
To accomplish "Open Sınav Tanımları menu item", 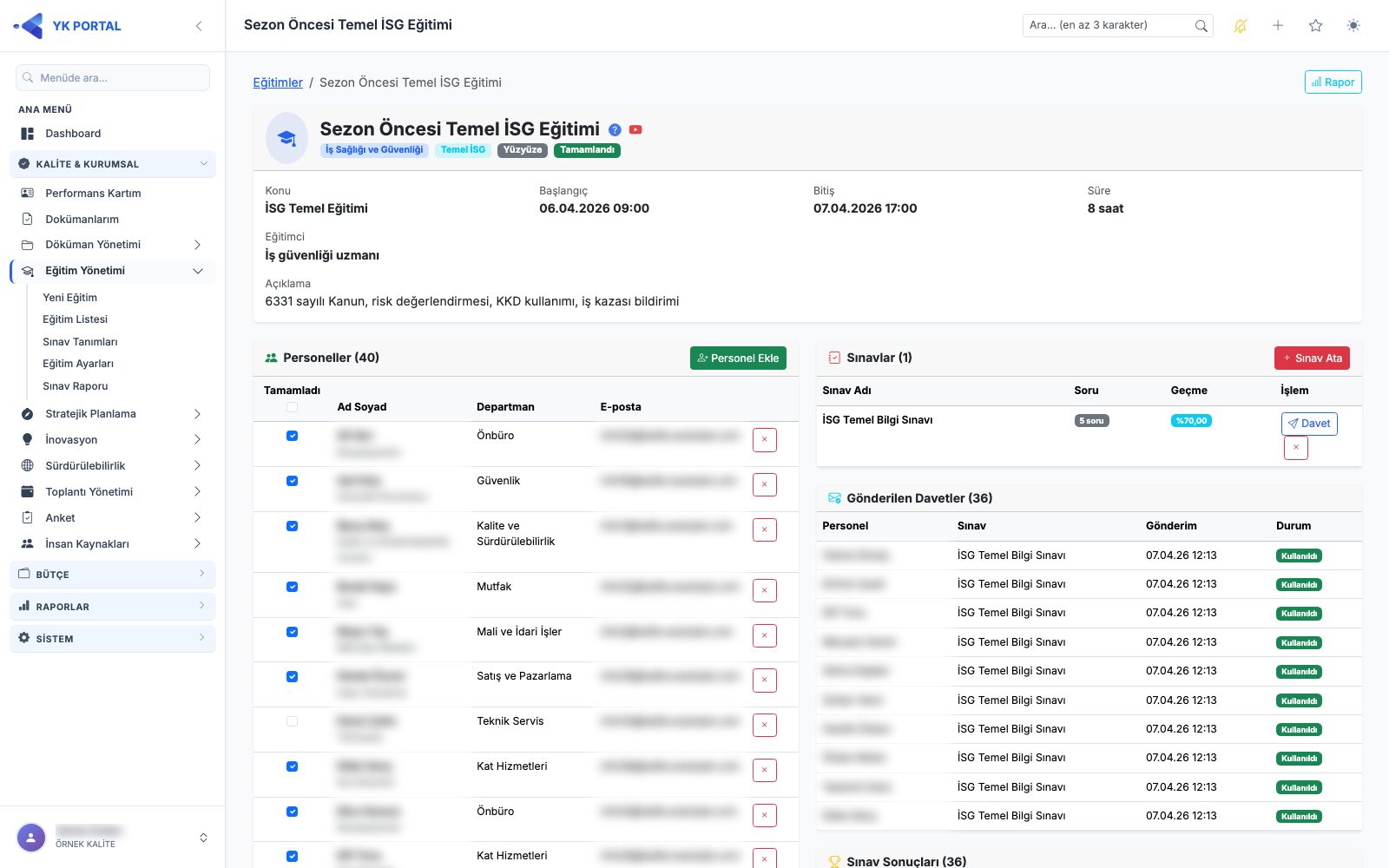I will point(80,342).
